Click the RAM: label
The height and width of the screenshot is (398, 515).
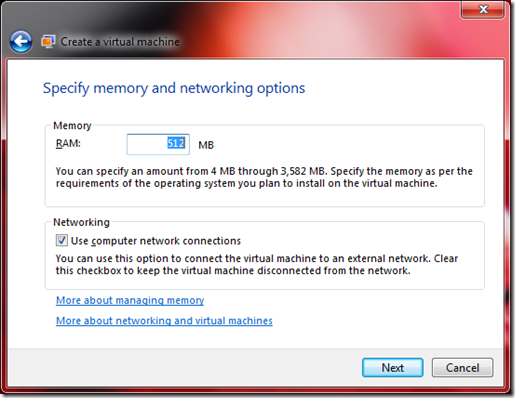pos(68,143)
